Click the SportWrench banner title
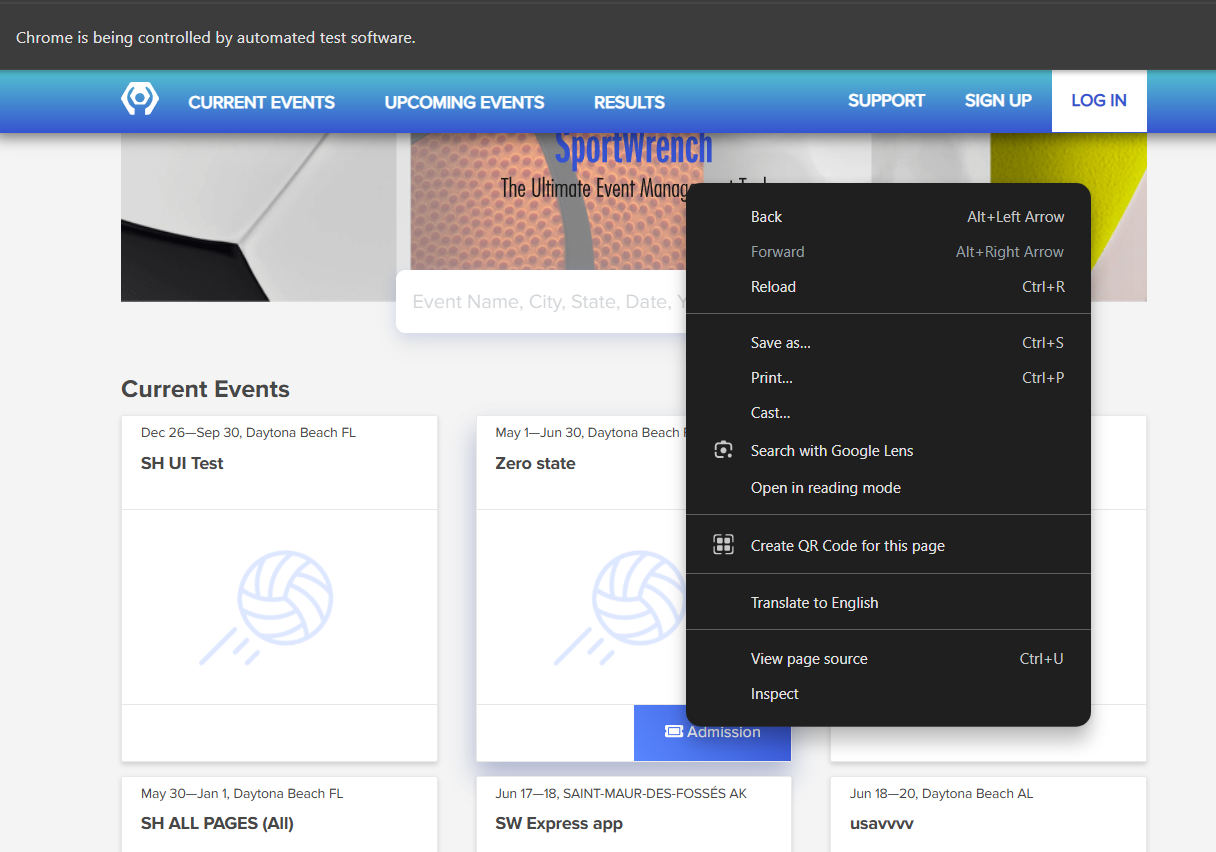 [634, 149]
